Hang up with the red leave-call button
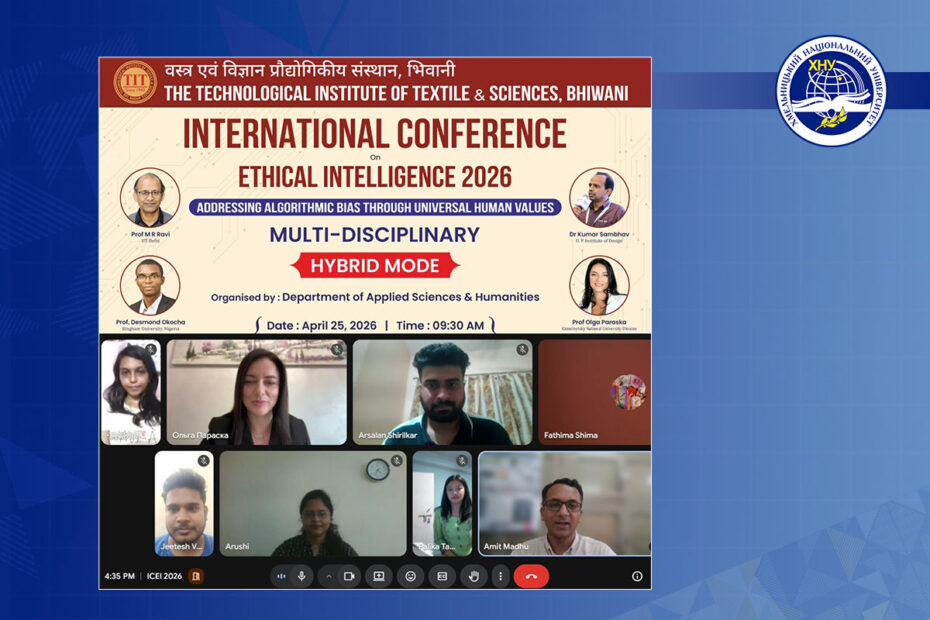Screen dimensions: 930x620 click(x=531, y=576)
